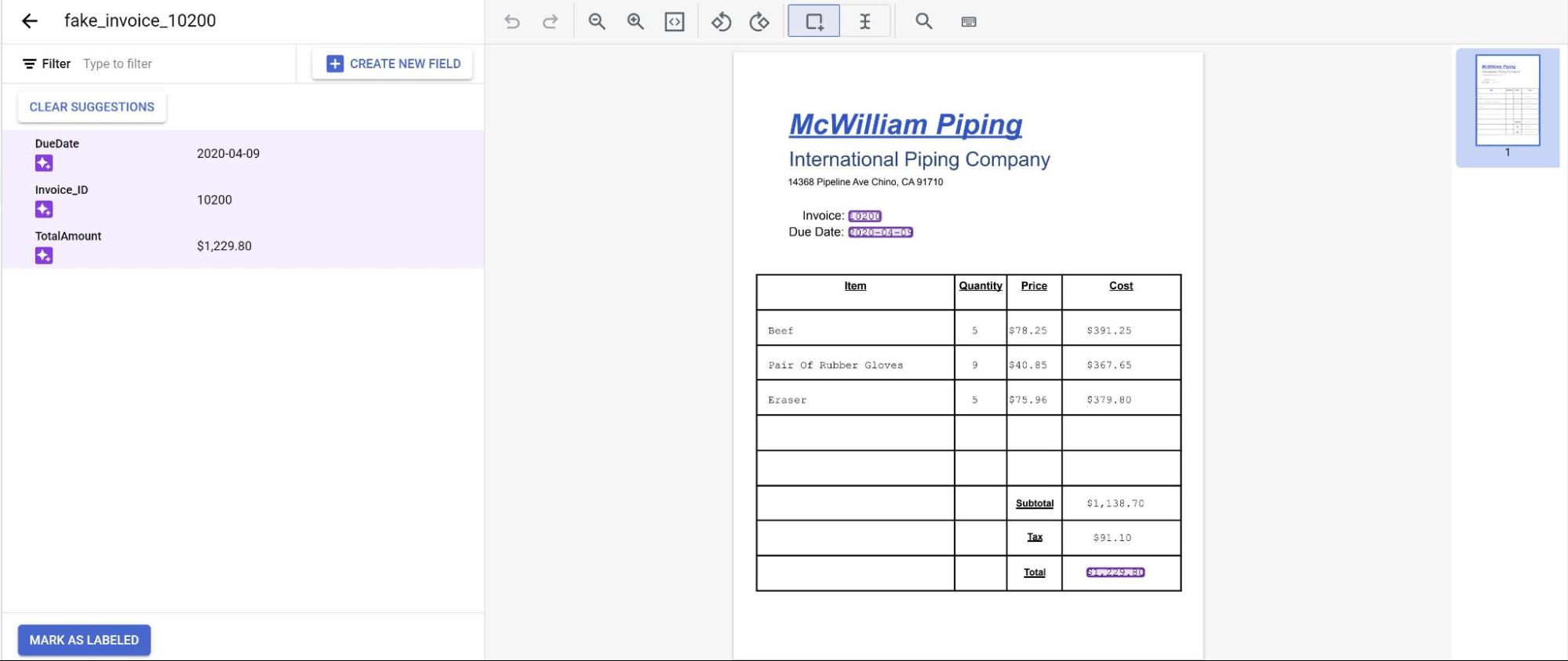Mark the document as labeled
The width and height of the screenshot is (1568, 661).
pos(84,640)
